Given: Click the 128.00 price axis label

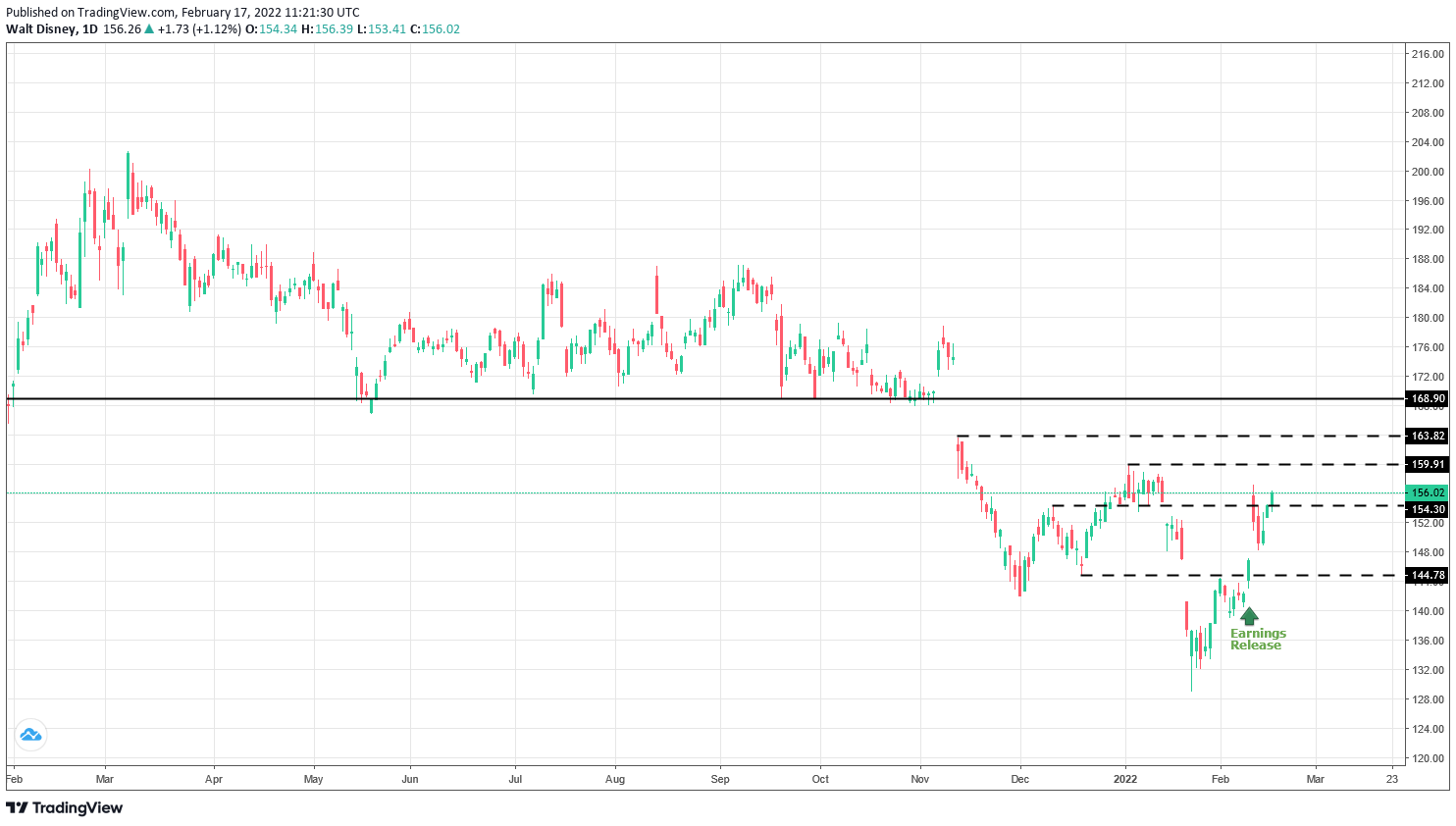Looking at the screenshot, I should pos(1428,699).
